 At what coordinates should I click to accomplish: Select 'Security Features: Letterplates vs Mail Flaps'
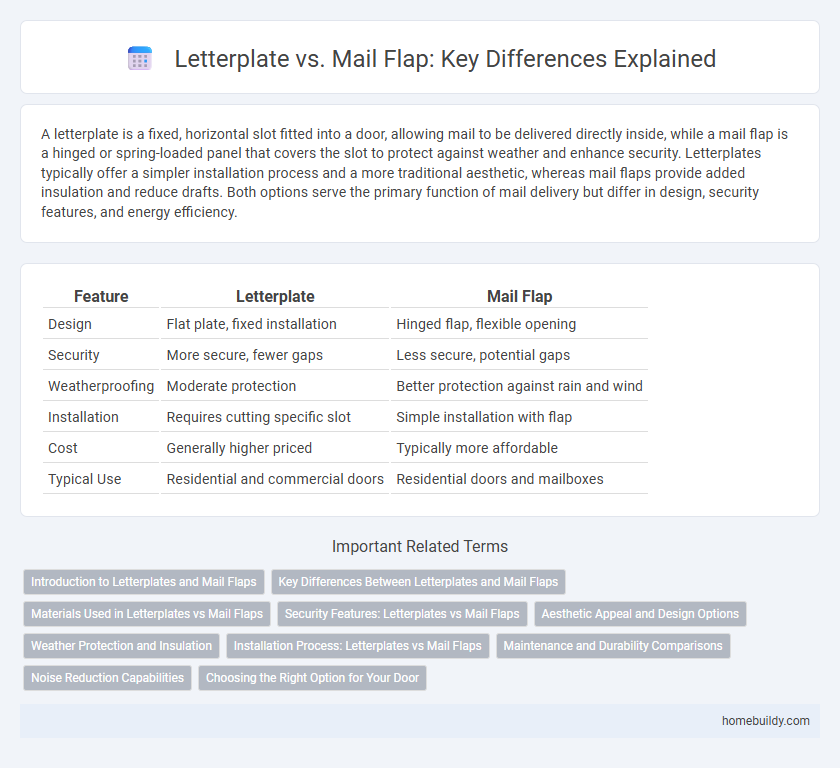[x=402, y=614]
